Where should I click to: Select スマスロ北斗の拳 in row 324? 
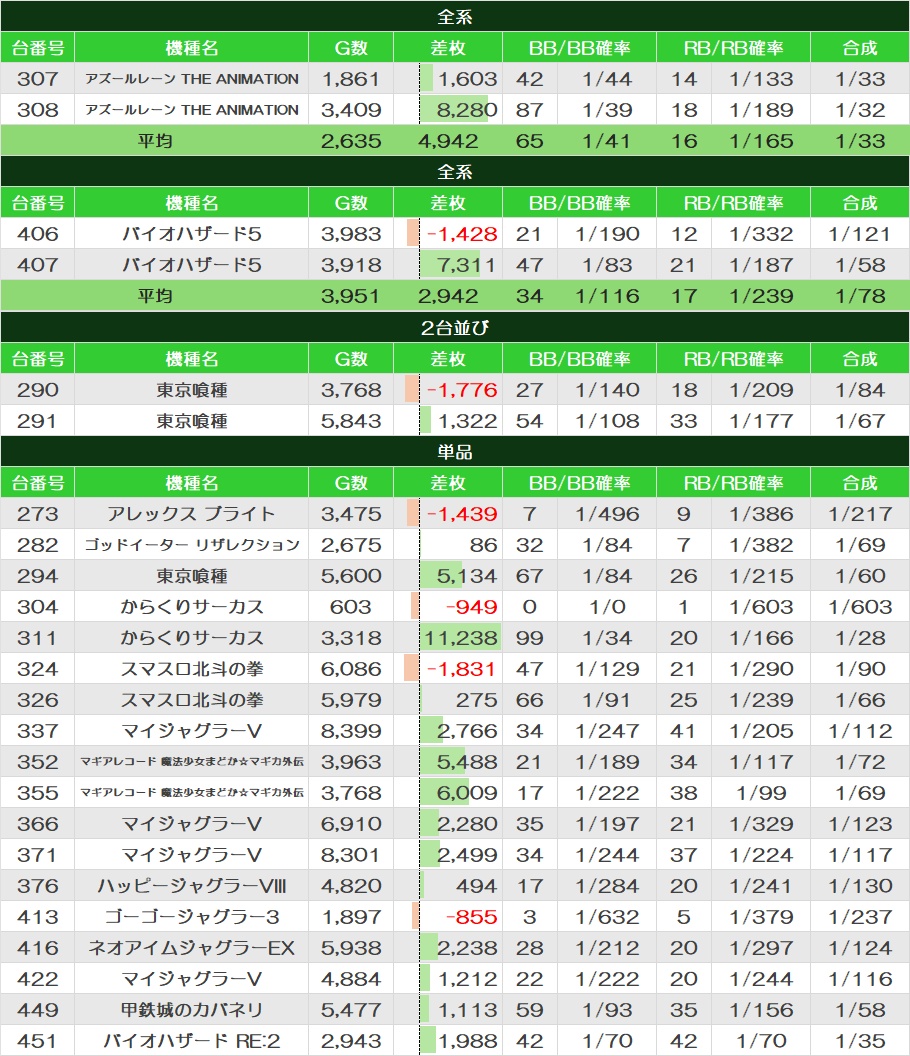(192, 669)
